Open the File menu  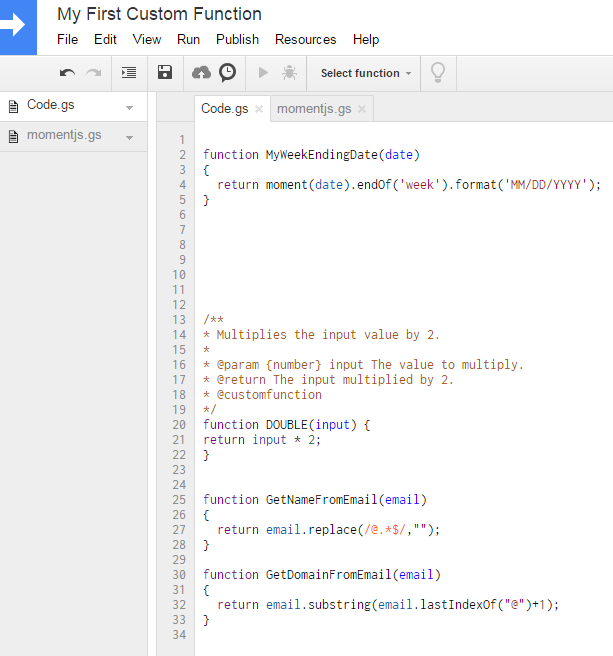67,40
